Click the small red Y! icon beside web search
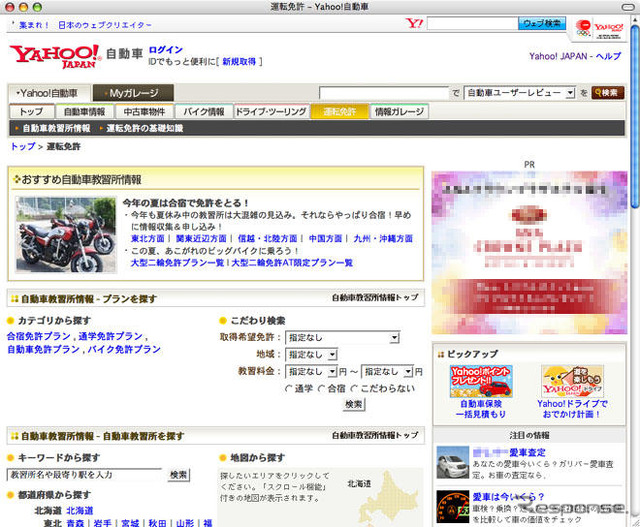 coord(414,23)
